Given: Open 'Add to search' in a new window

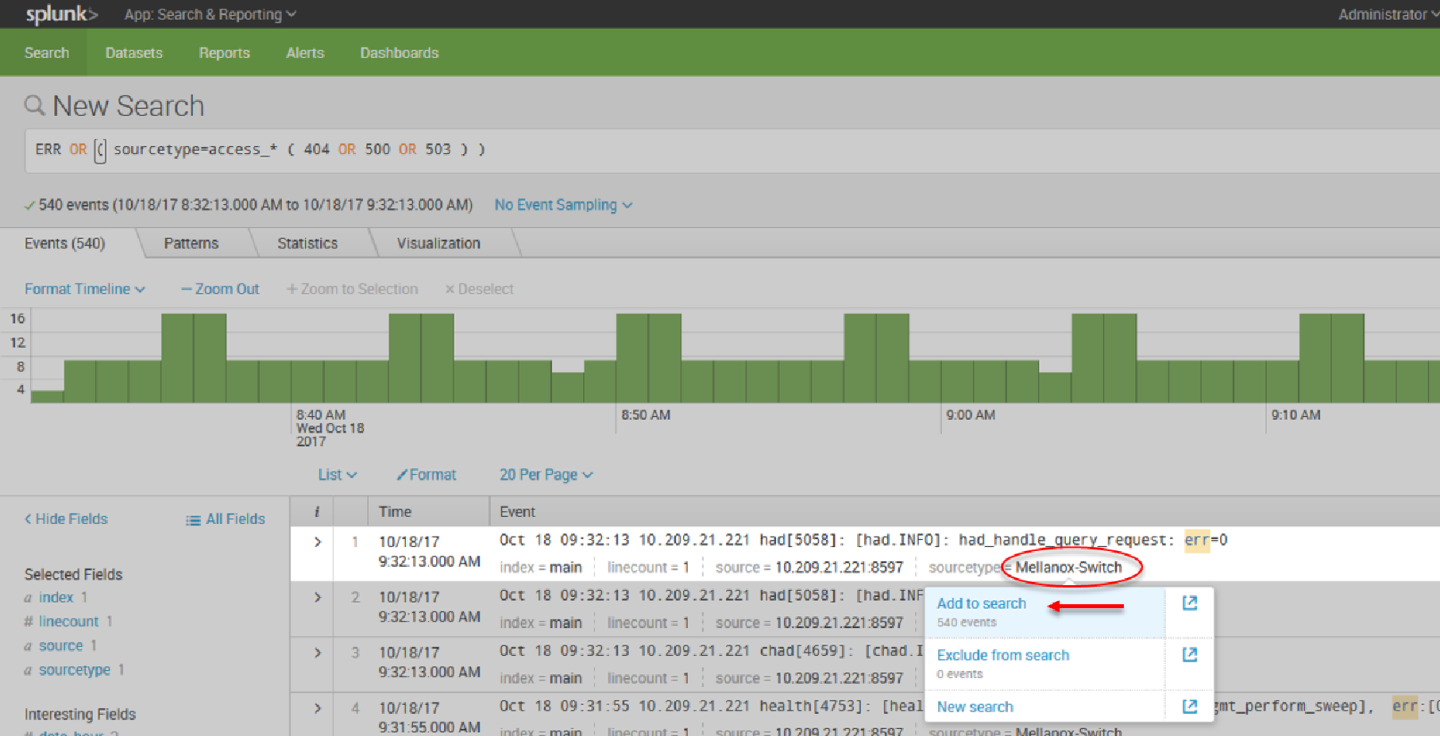Looking at the screenshot, I should pyautogui.click(x=1189, y=604).
